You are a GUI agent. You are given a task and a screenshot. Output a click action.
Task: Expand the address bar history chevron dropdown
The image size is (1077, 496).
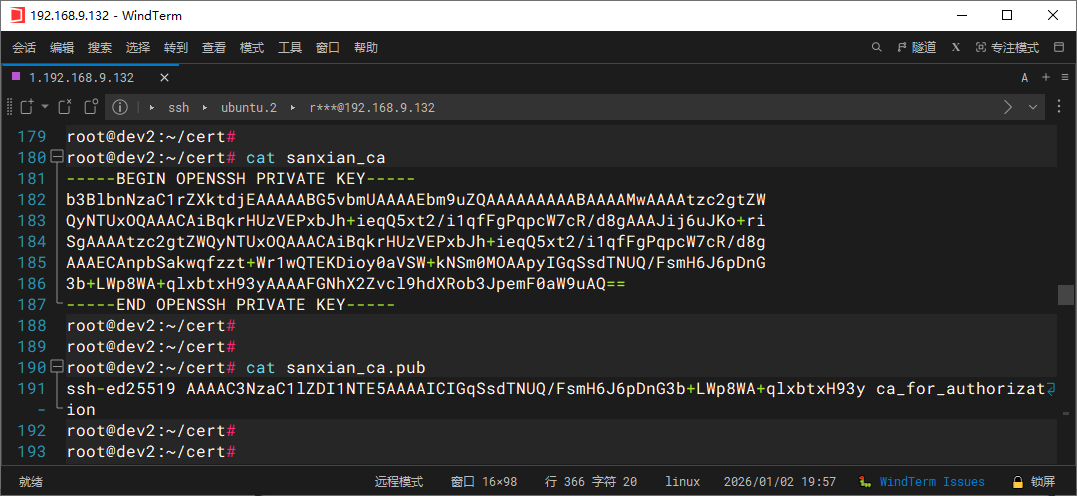pyautogui.click(x=1033, y=107)
